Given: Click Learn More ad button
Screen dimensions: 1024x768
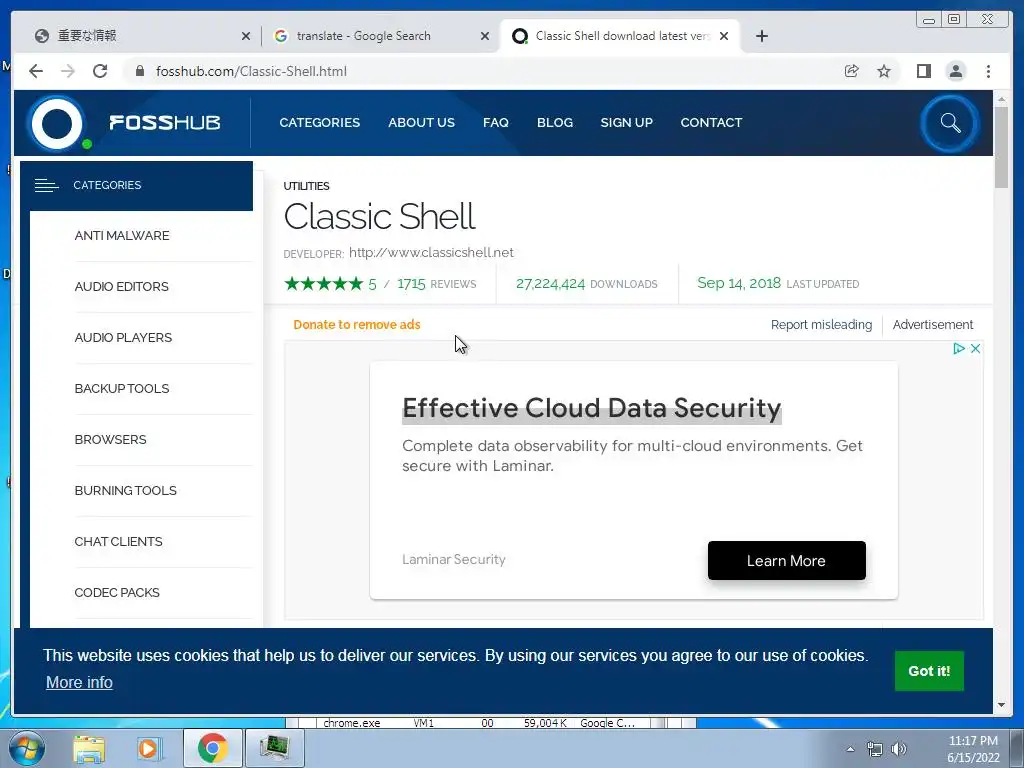Looking at the screenshot, I should coord(786,560).
